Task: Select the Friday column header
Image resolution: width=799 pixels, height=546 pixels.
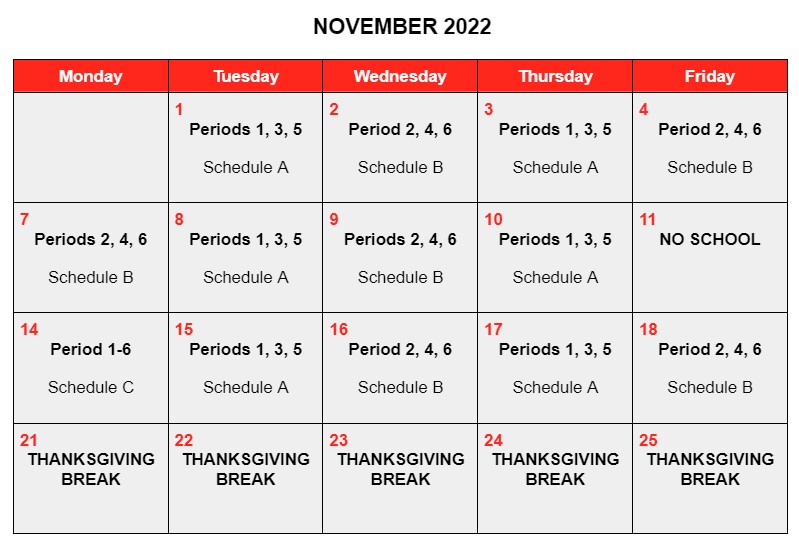Action: point(710,76)
